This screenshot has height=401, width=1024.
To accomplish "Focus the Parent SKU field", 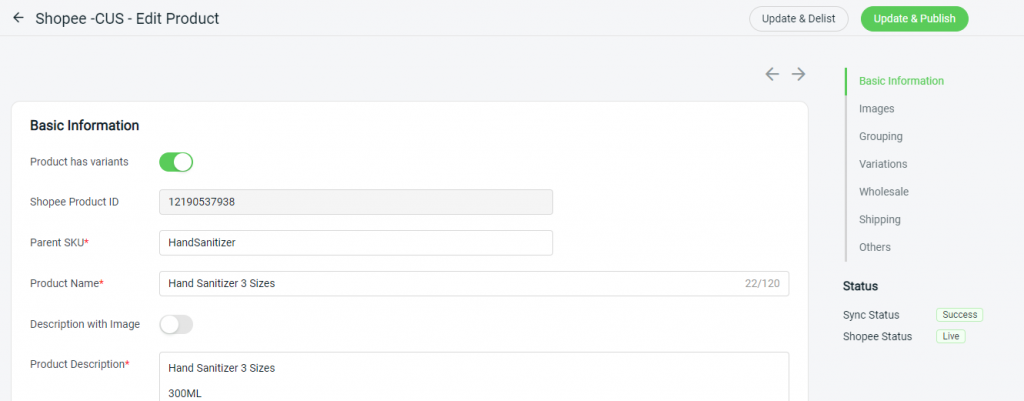I will pyautogui.click(x=356, y=242).
